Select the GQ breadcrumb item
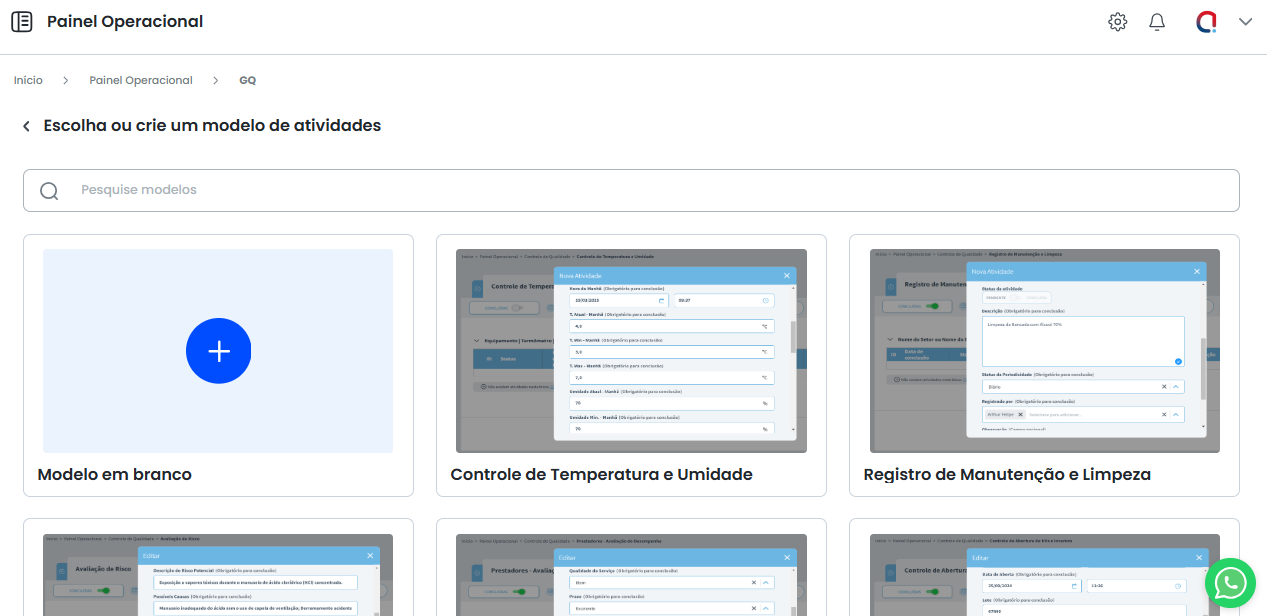This screenshot has height=616, width=1267. tap(247, 80)
